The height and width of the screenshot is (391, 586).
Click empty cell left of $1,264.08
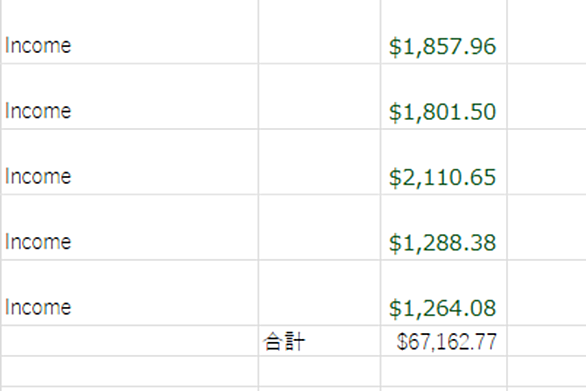pyautogui.click(x=319, y=293)
